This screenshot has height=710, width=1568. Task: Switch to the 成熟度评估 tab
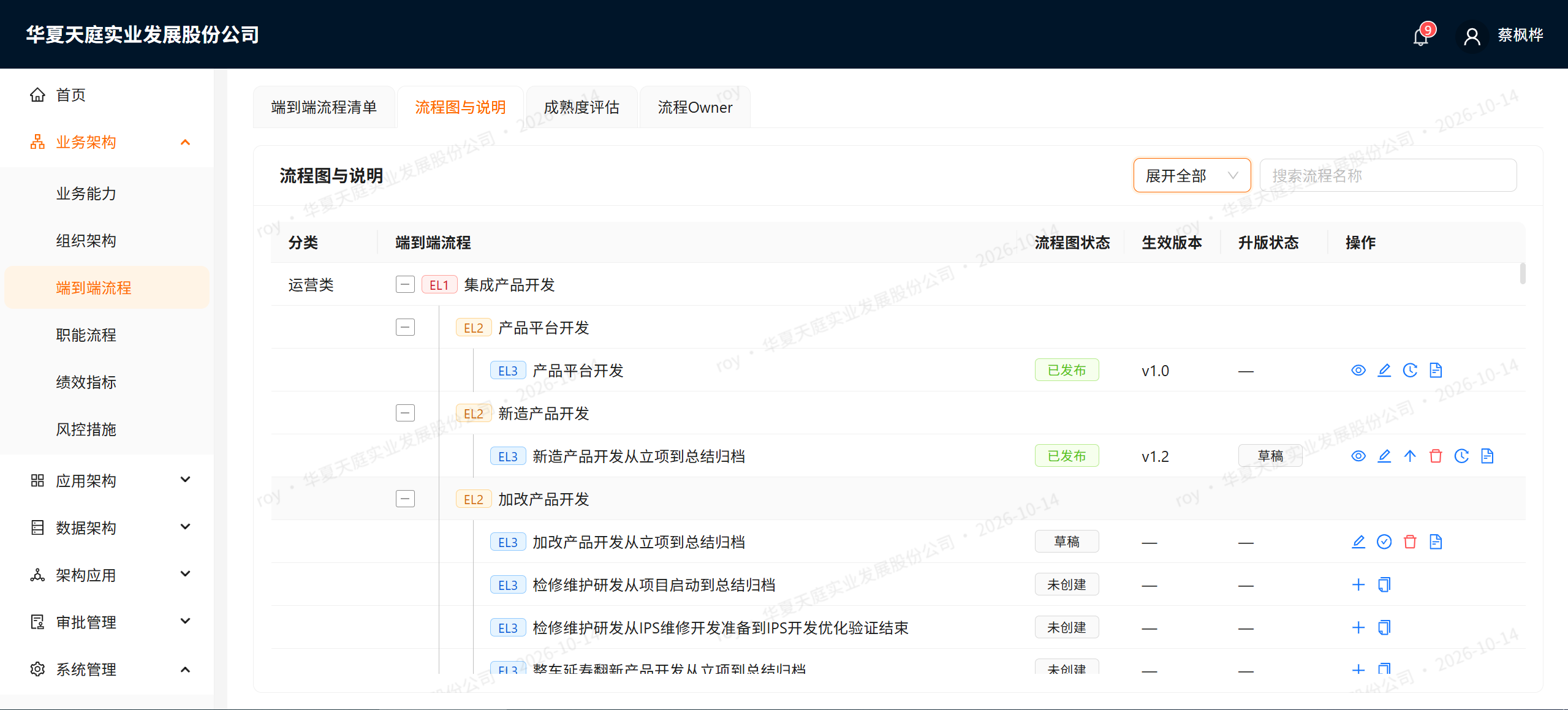(581, 108)
